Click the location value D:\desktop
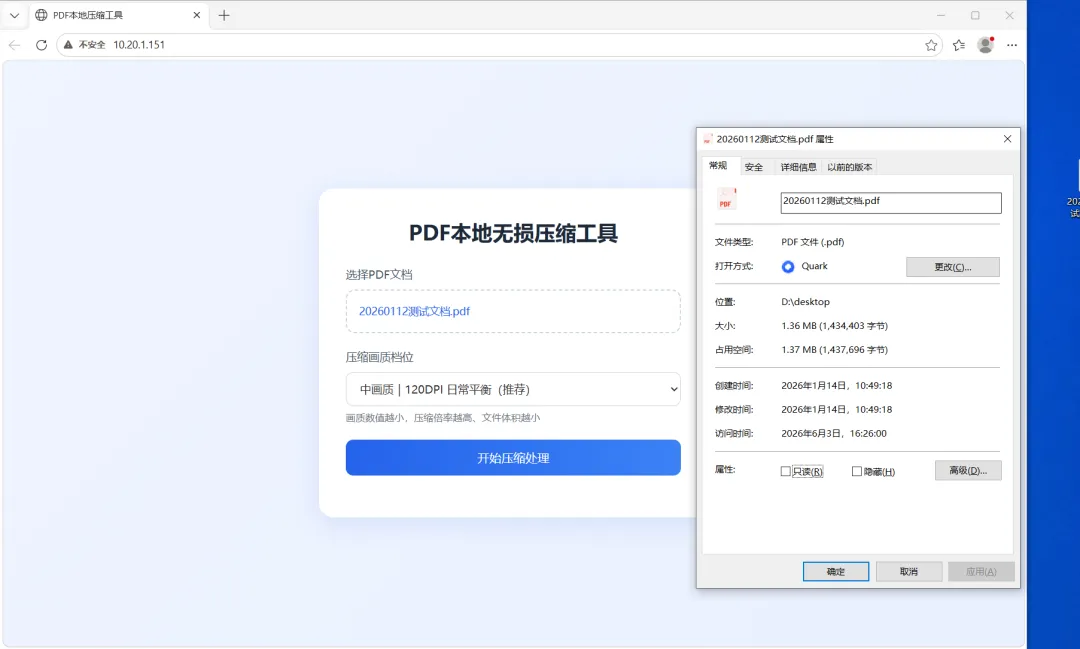 click(x=805, y=302)
